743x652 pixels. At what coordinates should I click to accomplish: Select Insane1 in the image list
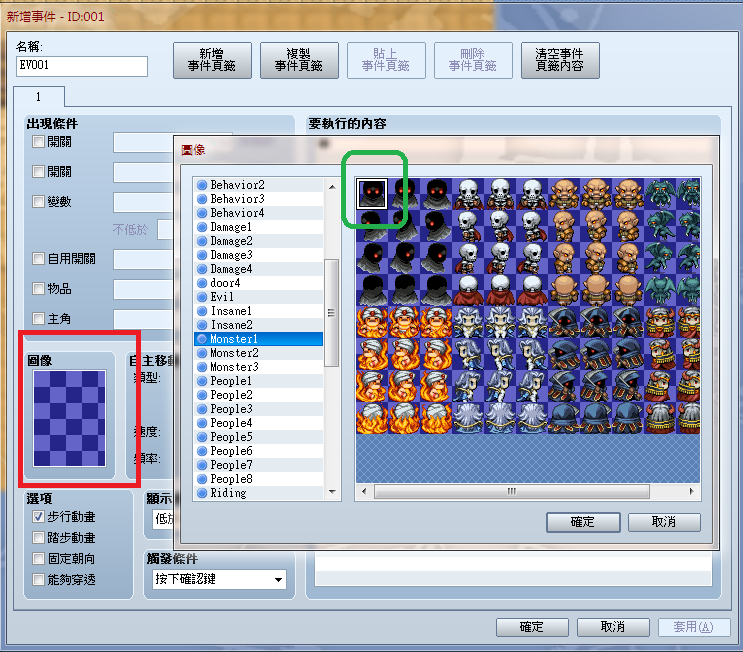(x=258, y=311)
